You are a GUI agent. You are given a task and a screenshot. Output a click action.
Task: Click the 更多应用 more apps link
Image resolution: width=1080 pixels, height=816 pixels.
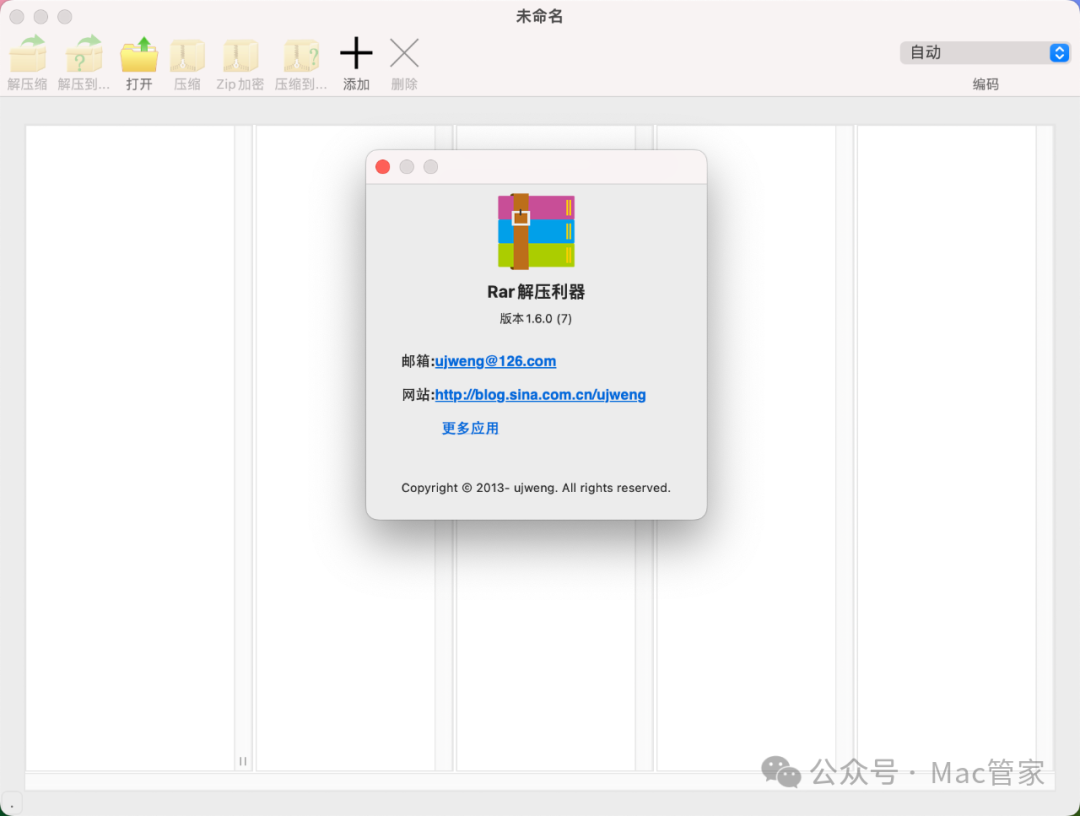click(x=470, y=428)
